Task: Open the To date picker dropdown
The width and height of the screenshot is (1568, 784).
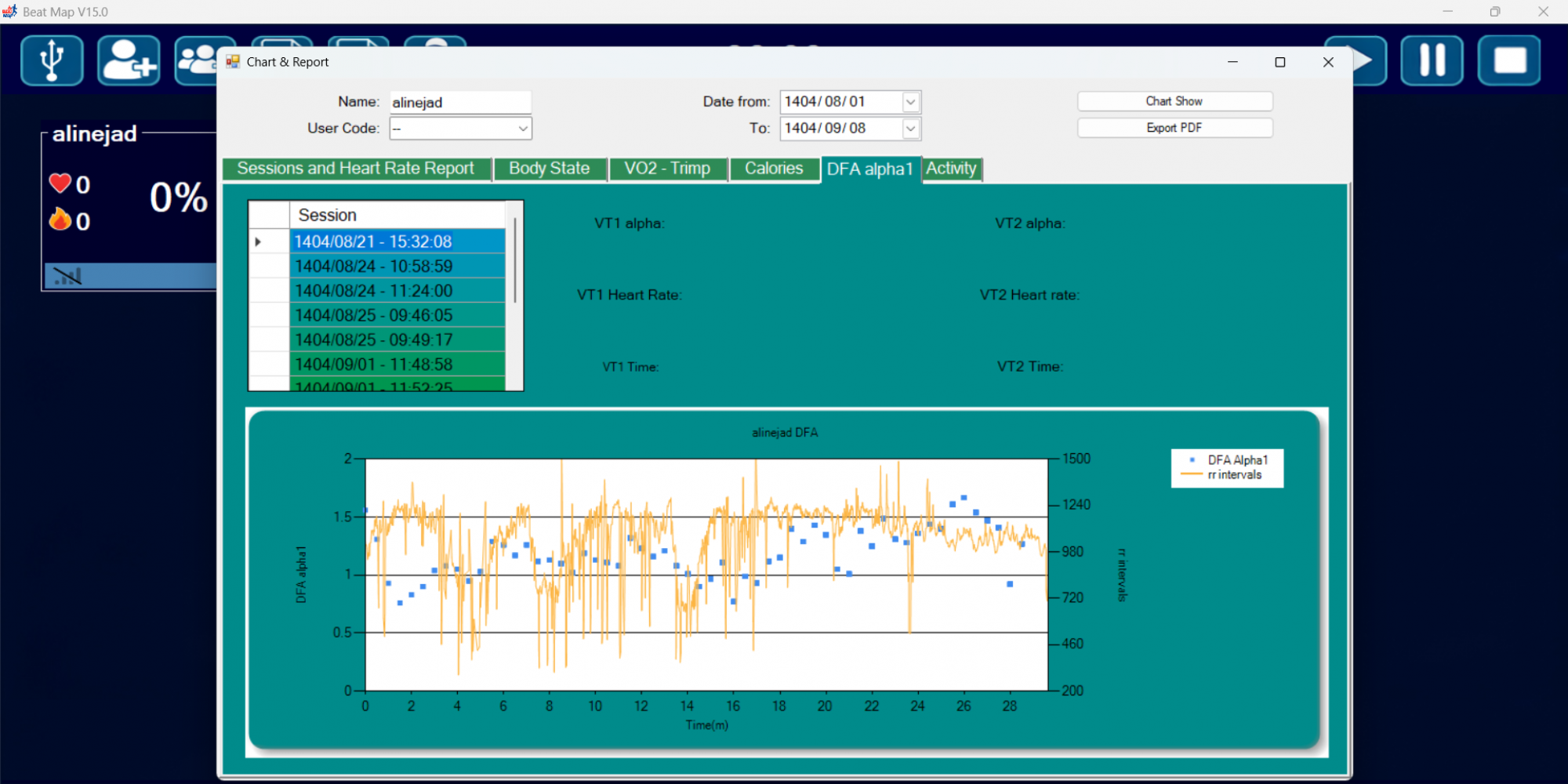Action: [x=910, y=129]
